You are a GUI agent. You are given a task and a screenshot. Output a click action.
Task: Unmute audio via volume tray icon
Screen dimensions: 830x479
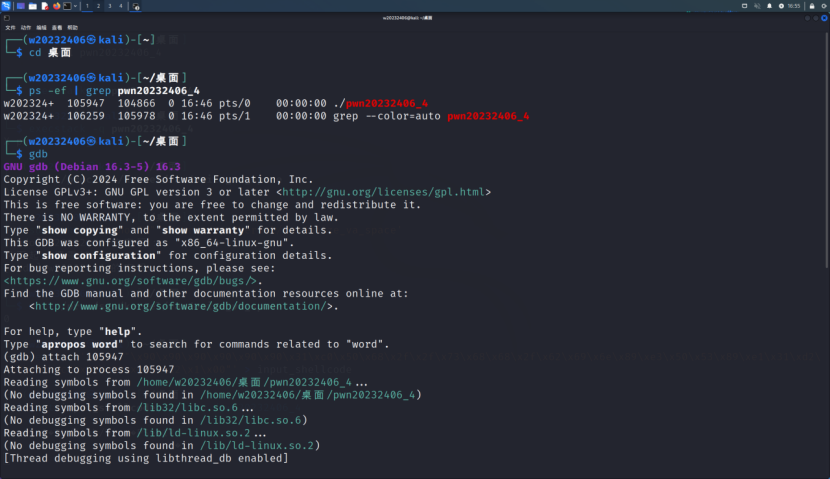[x=757, y=6]
